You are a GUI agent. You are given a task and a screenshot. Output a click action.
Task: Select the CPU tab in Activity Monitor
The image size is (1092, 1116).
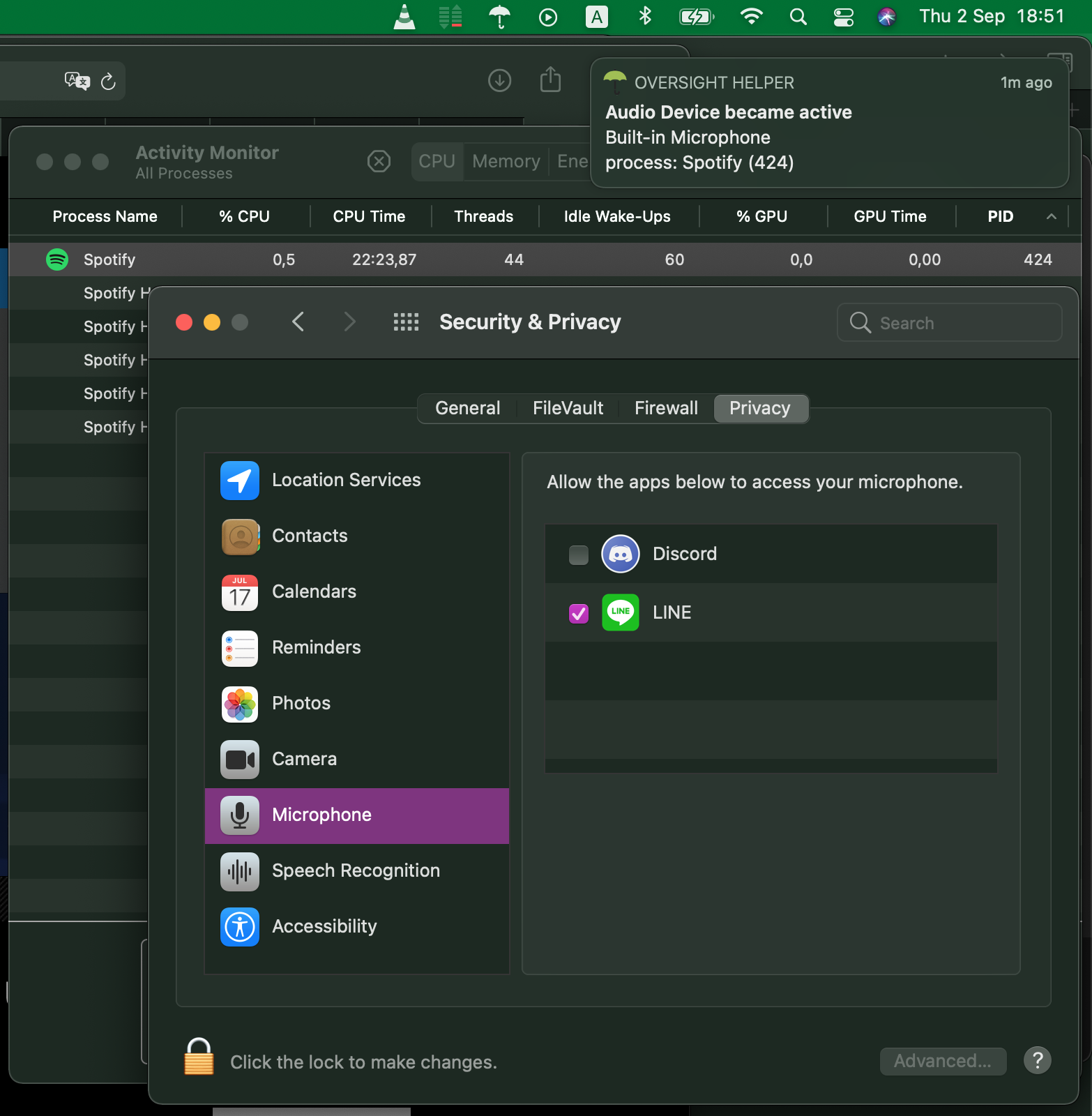(437, 162)
